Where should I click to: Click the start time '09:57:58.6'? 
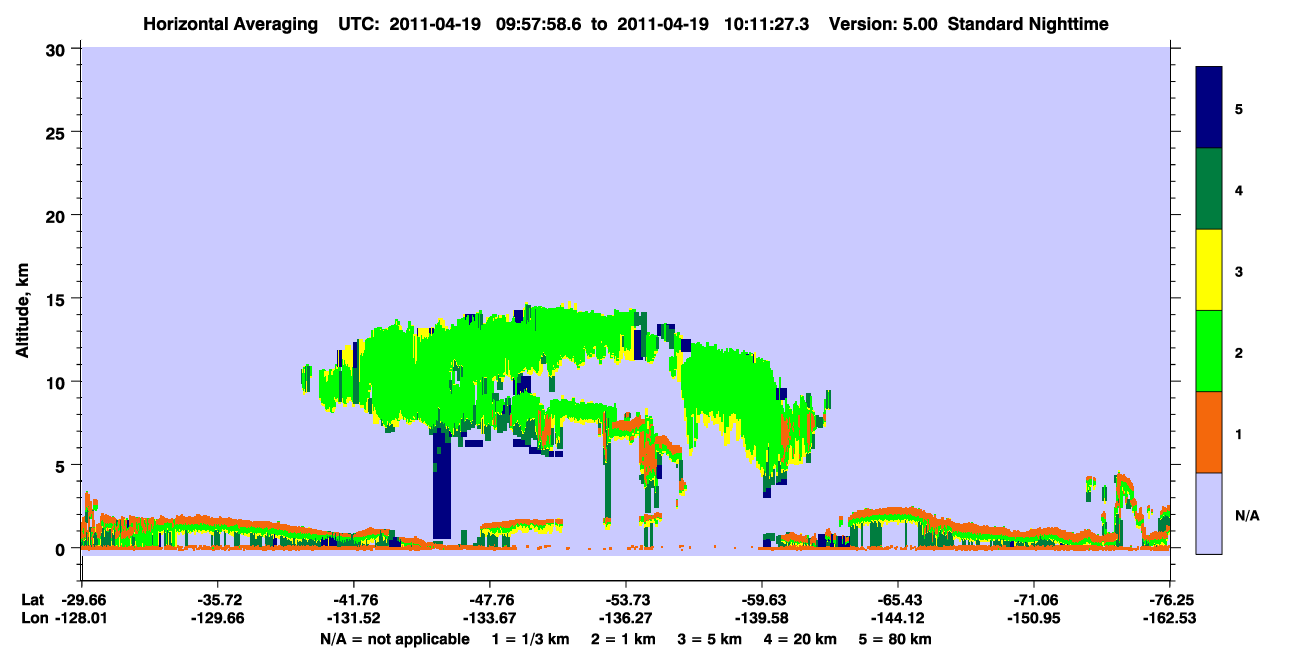[x=538, y=23]
